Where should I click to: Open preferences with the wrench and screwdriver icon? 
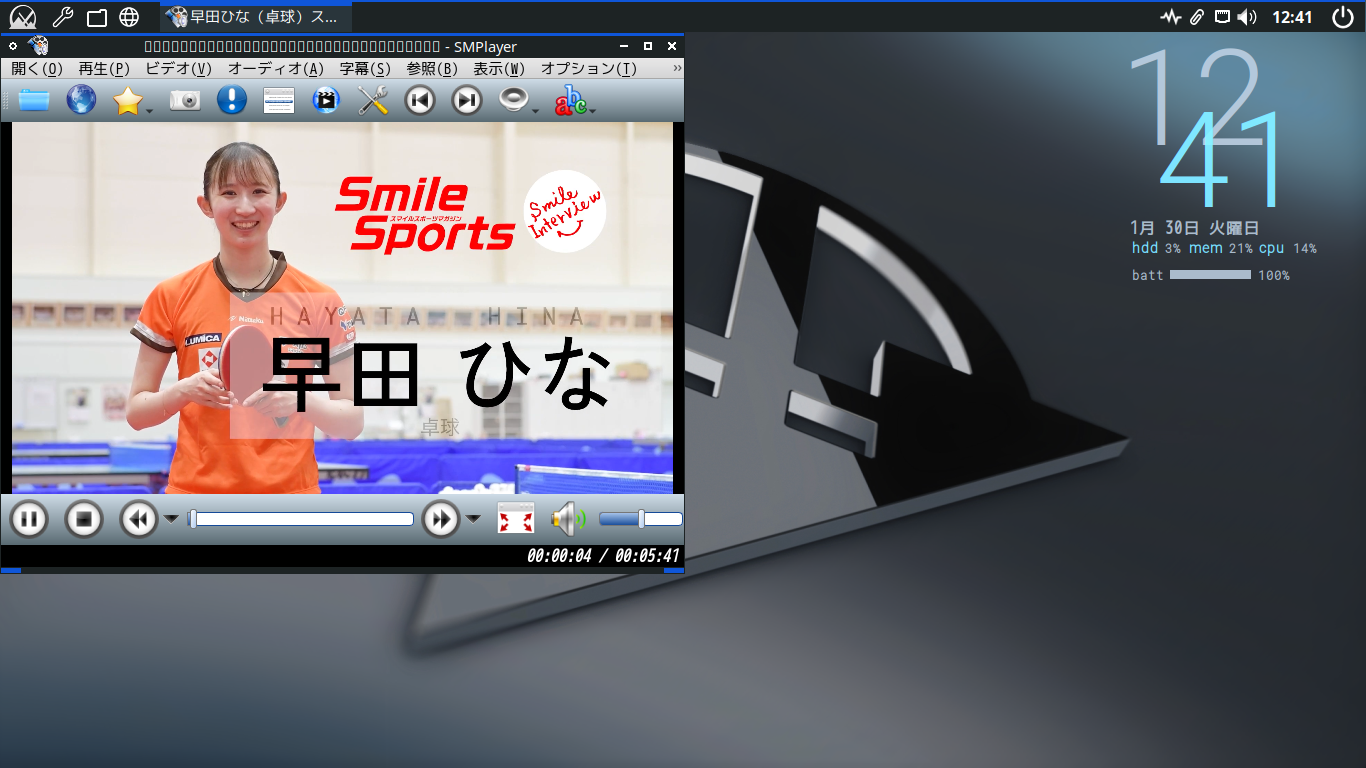pos(373,100)
